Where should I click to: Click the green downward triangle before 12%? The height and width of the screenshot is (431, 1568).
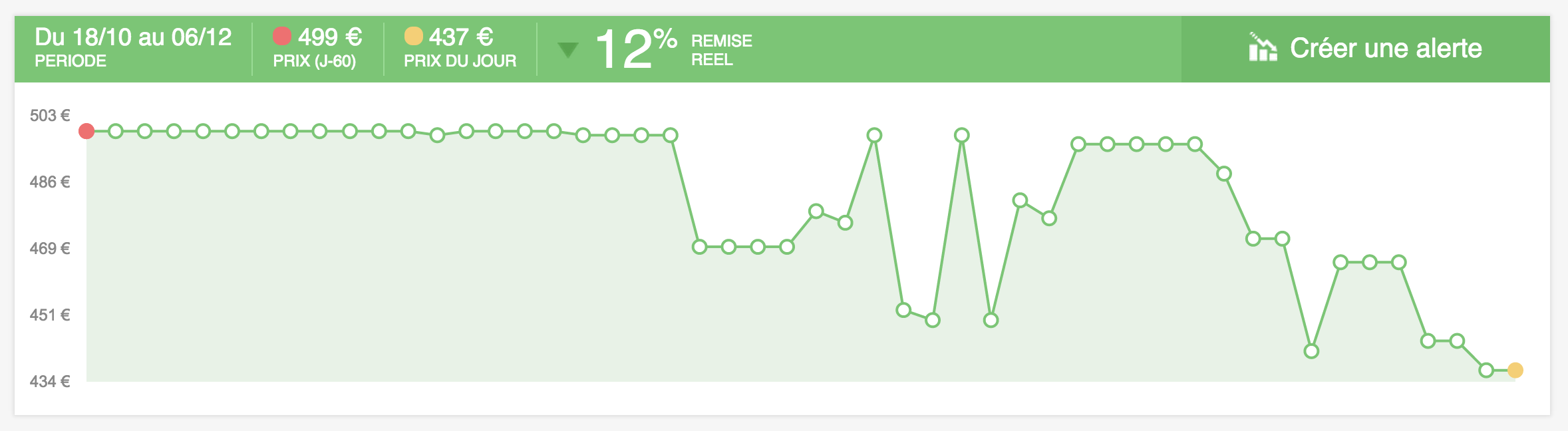tap(567, 50)
